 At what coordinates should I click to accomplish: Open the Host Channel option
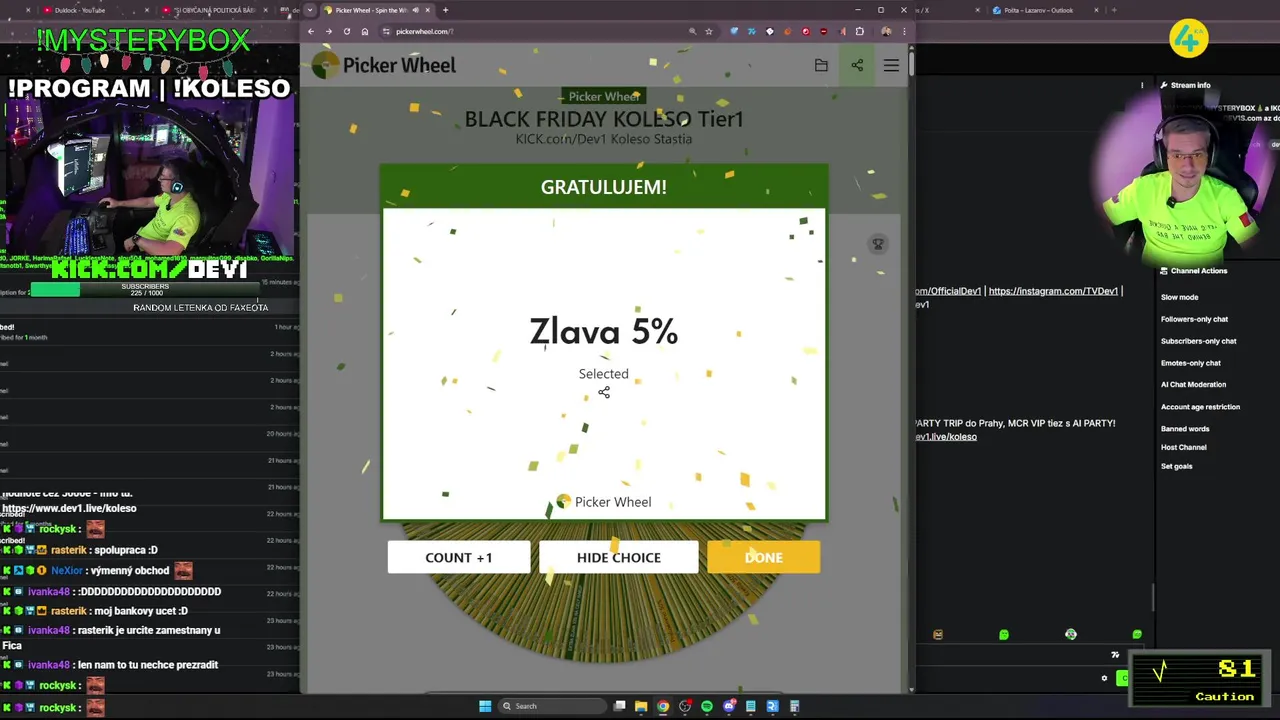[1183, 447]
